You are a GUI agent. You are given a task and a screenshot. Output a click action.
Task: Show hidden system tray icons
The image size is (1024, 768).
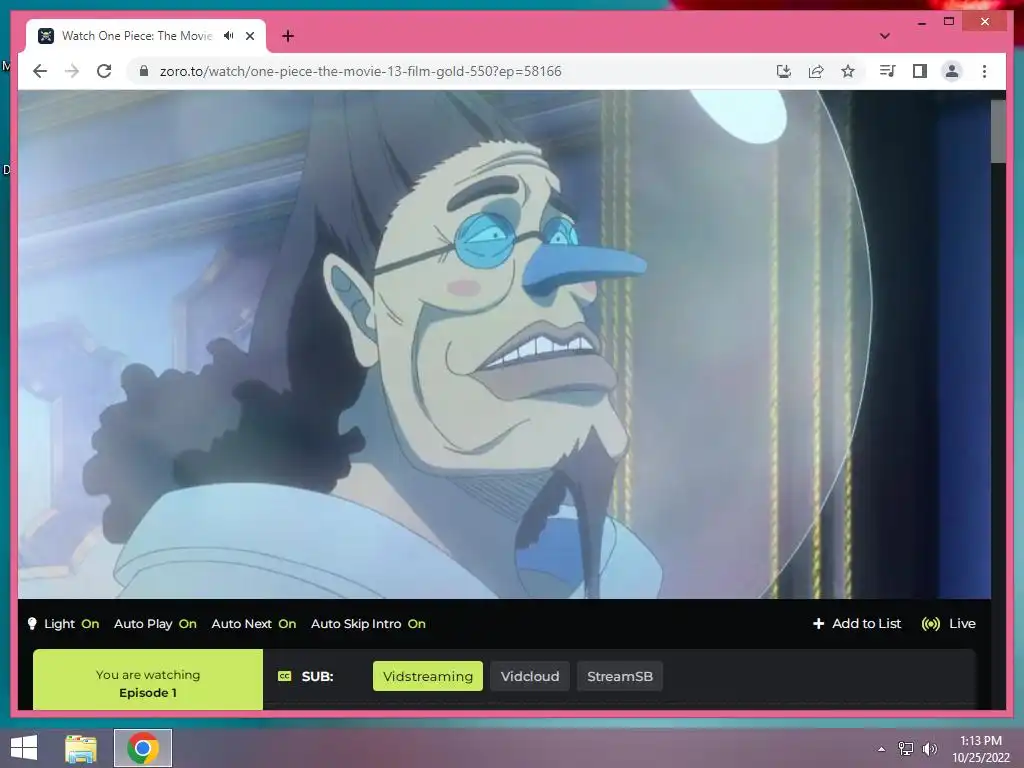881,749
